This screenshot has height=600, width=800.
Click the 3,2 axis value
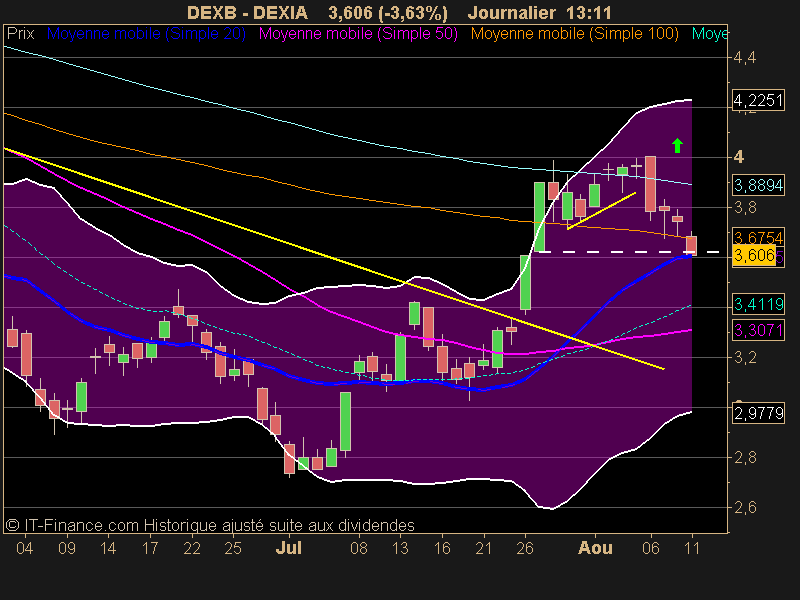pos(745,358)
